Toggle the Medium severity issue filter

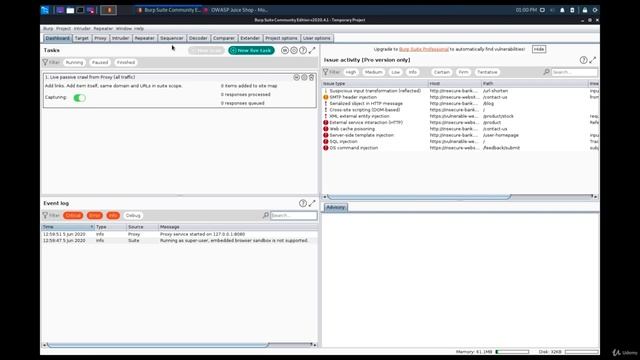coord(373,72)
